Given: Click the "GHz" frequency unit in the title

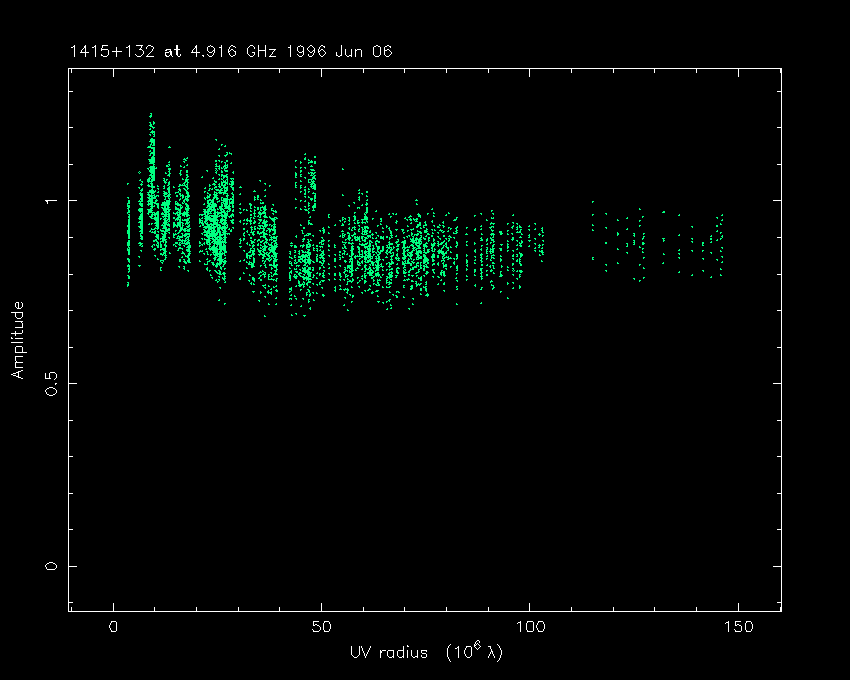Looking at the screenshot, I should 264,51.
